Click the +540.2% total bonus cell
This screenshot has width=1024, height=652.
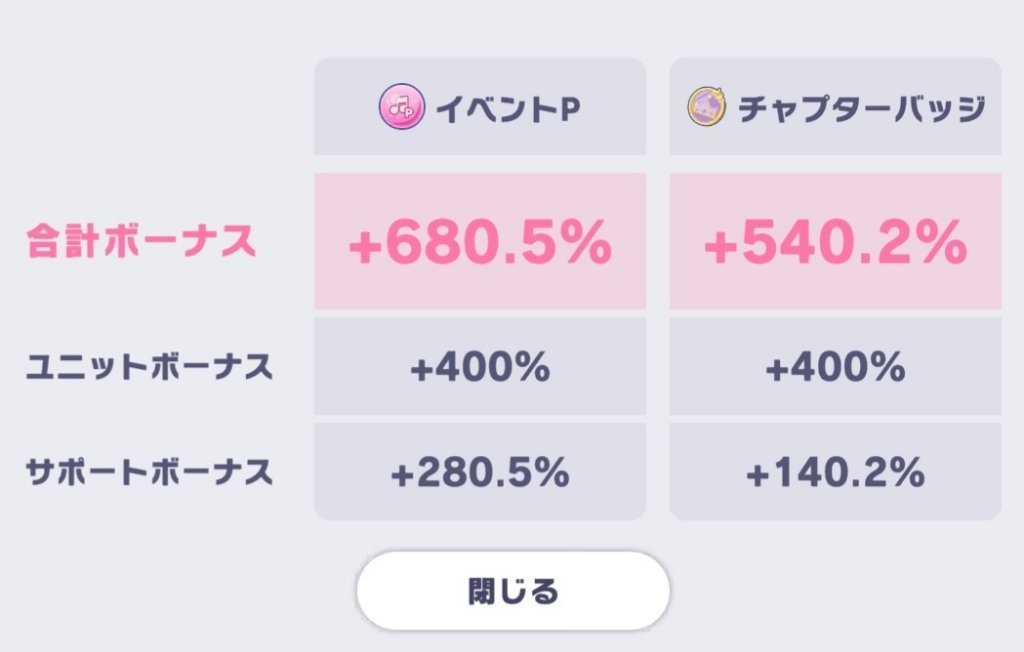click(835, 241)
